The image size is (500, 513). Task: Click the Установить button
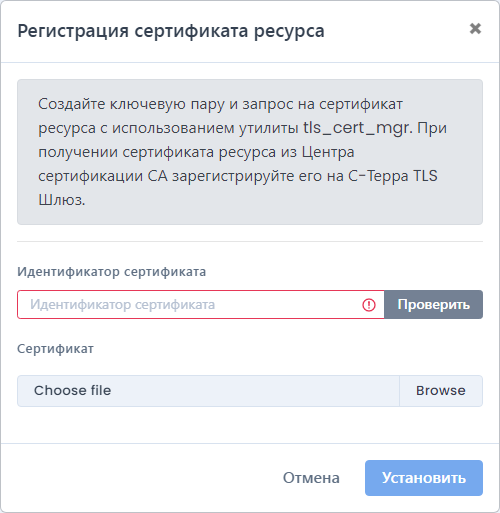tap(424, 478)
